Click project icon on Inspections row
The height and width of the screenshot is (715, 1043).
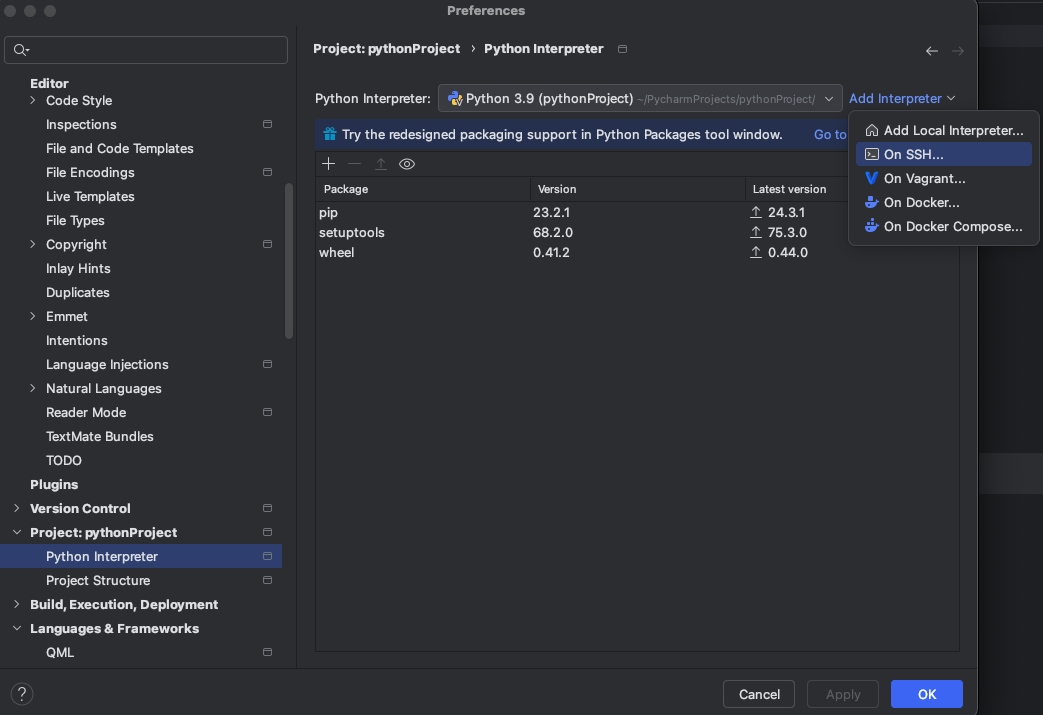tap(267, 124)
